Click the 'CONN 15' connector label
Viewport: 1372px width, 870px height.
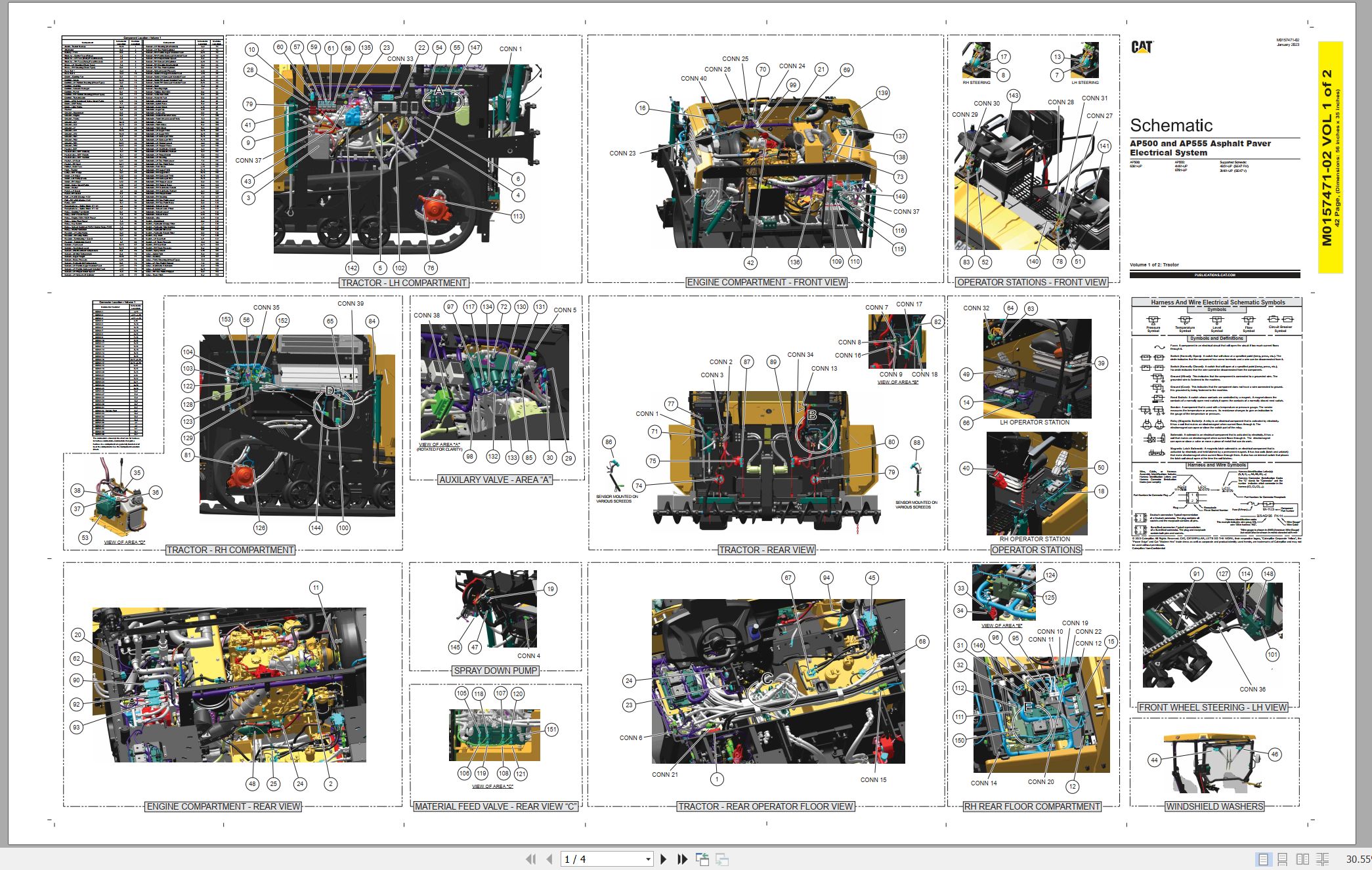click(873, 780)
